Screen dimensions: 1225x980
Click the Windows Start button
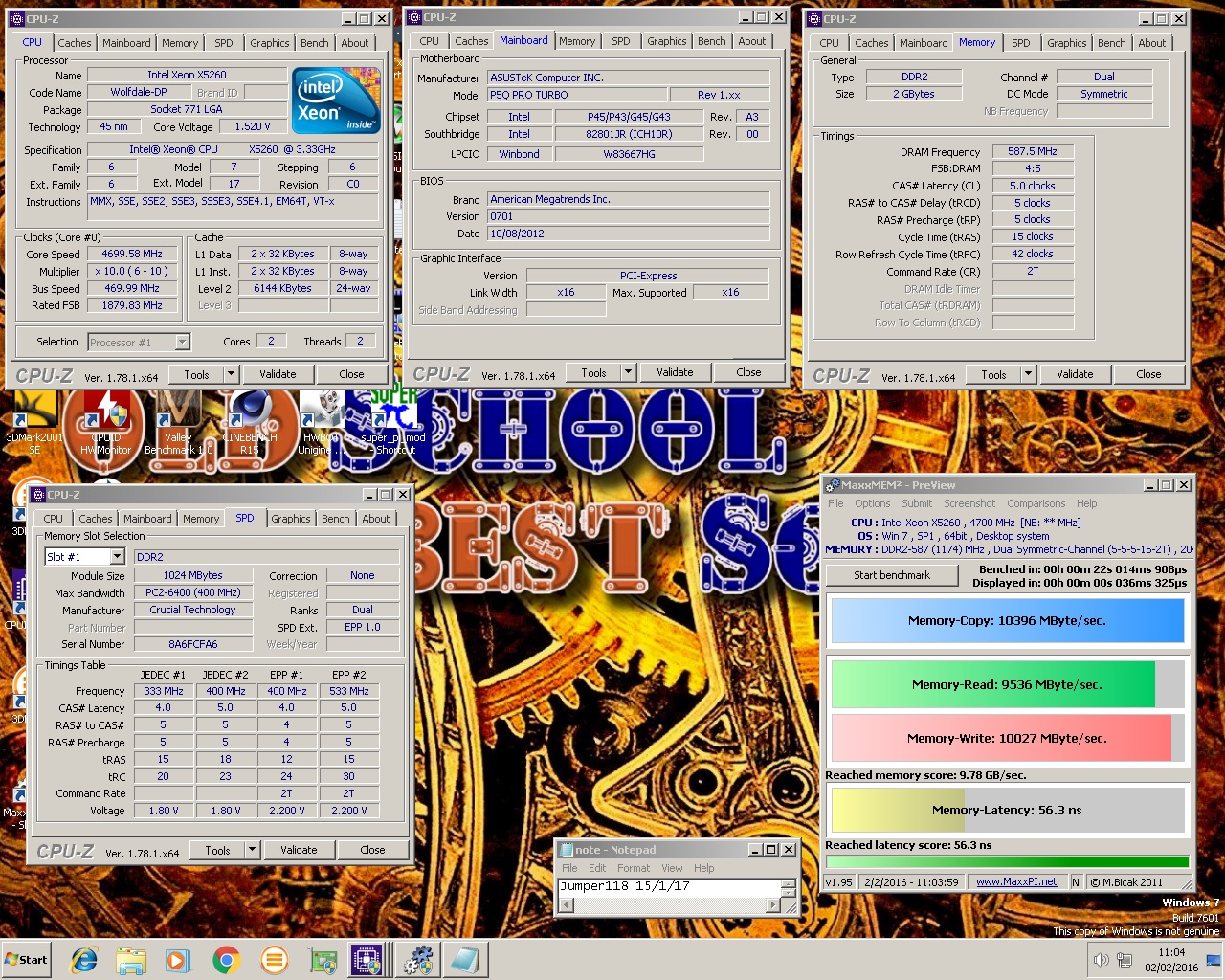(x=27, y=960)
